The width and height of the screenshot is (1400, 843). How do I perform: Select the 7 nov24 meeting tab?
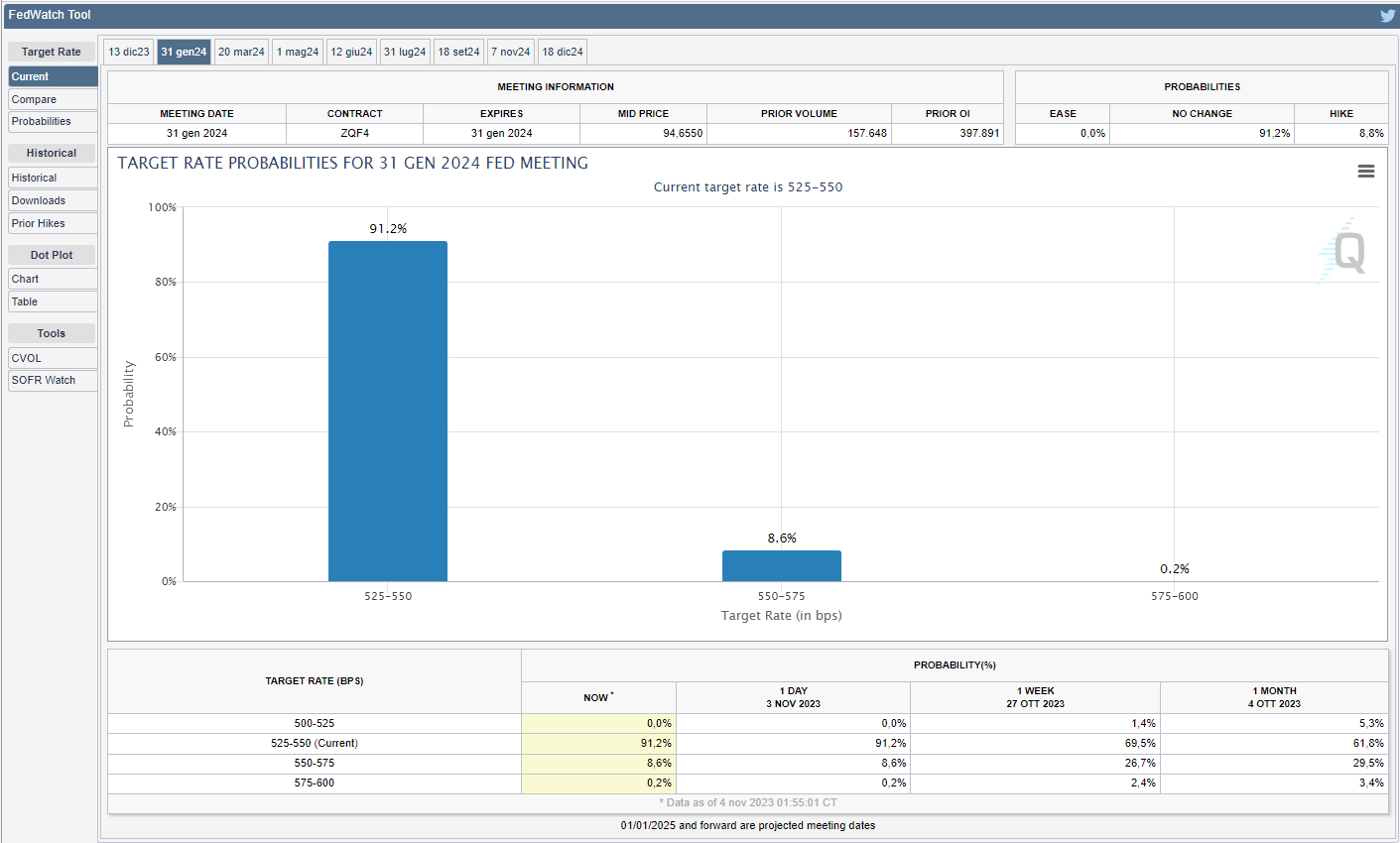511,52
